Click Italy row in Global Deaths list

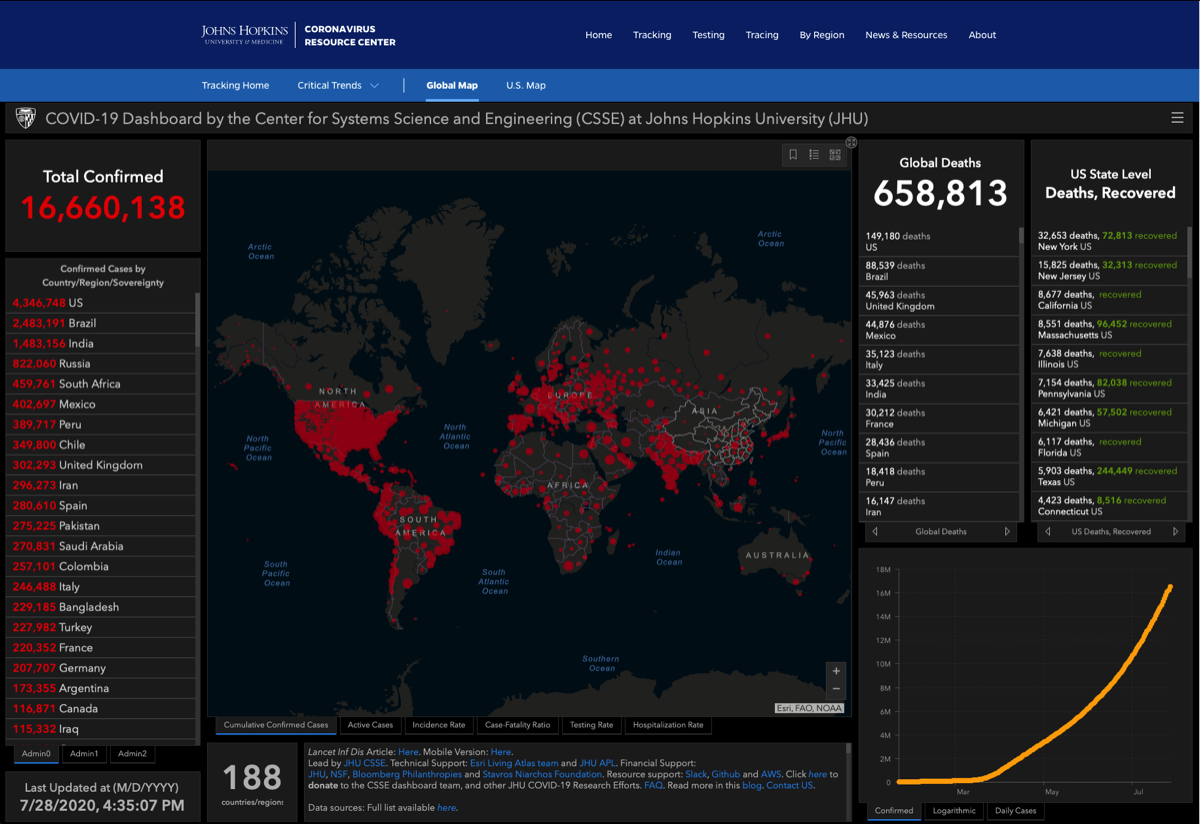pos(940,360)
